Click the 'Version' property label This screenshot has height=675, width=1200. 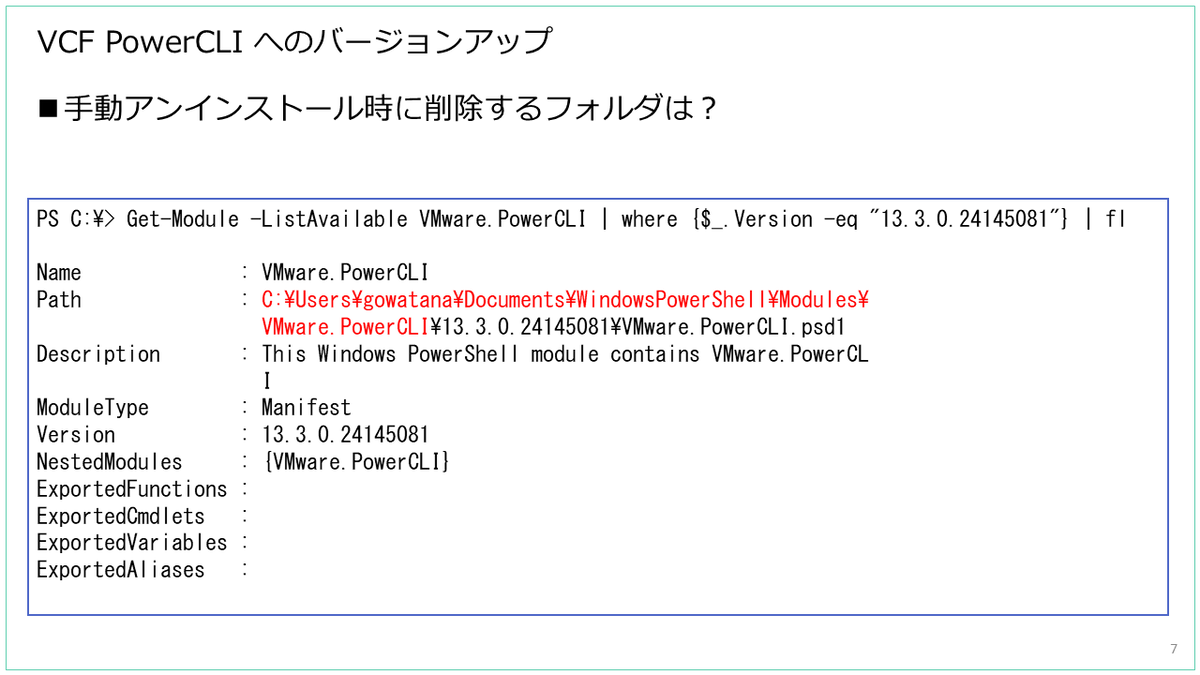coord(76,434)
